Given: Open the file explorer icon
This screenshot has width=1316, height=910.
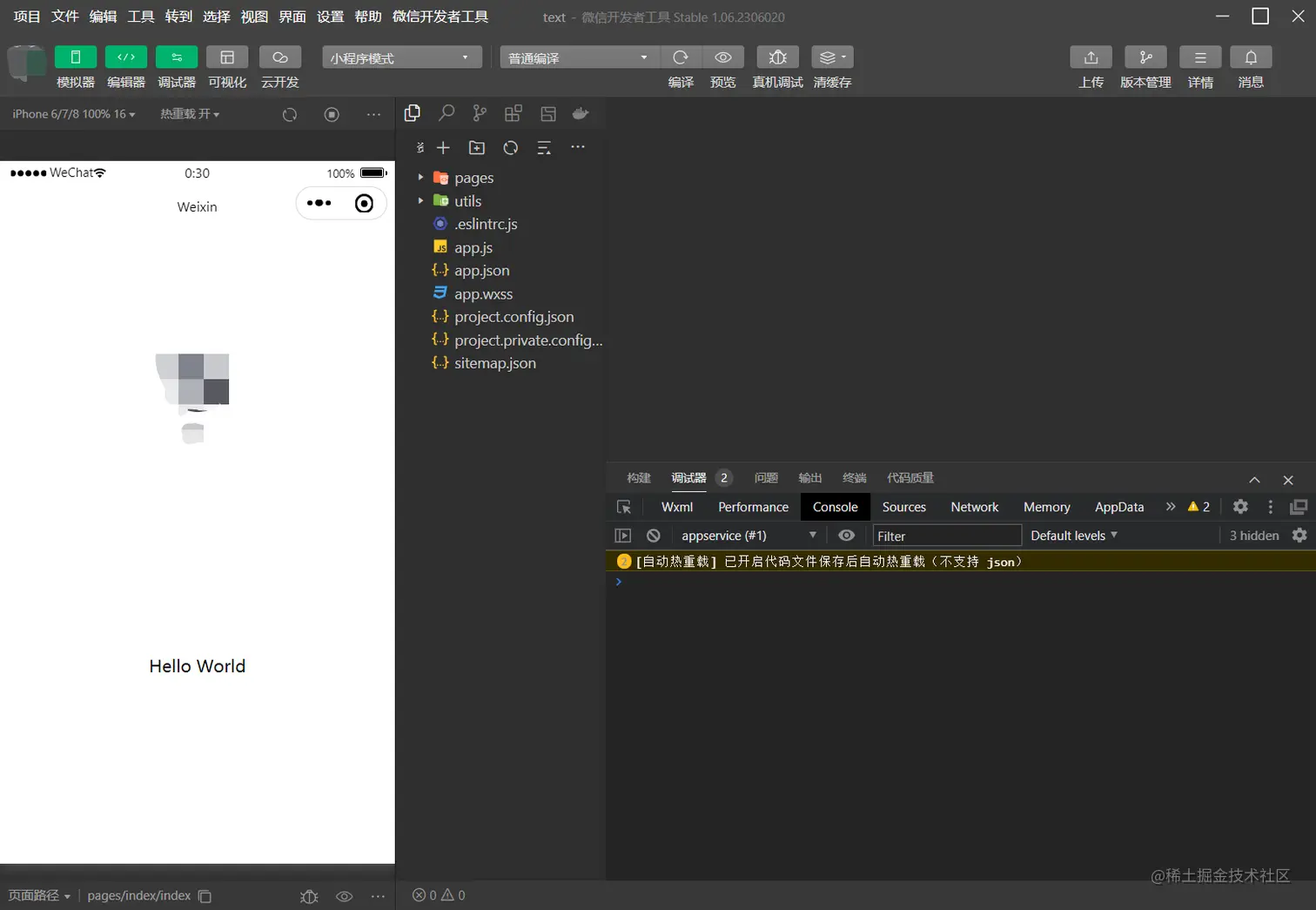Looking at the screenshot, I should click(413, 113).
